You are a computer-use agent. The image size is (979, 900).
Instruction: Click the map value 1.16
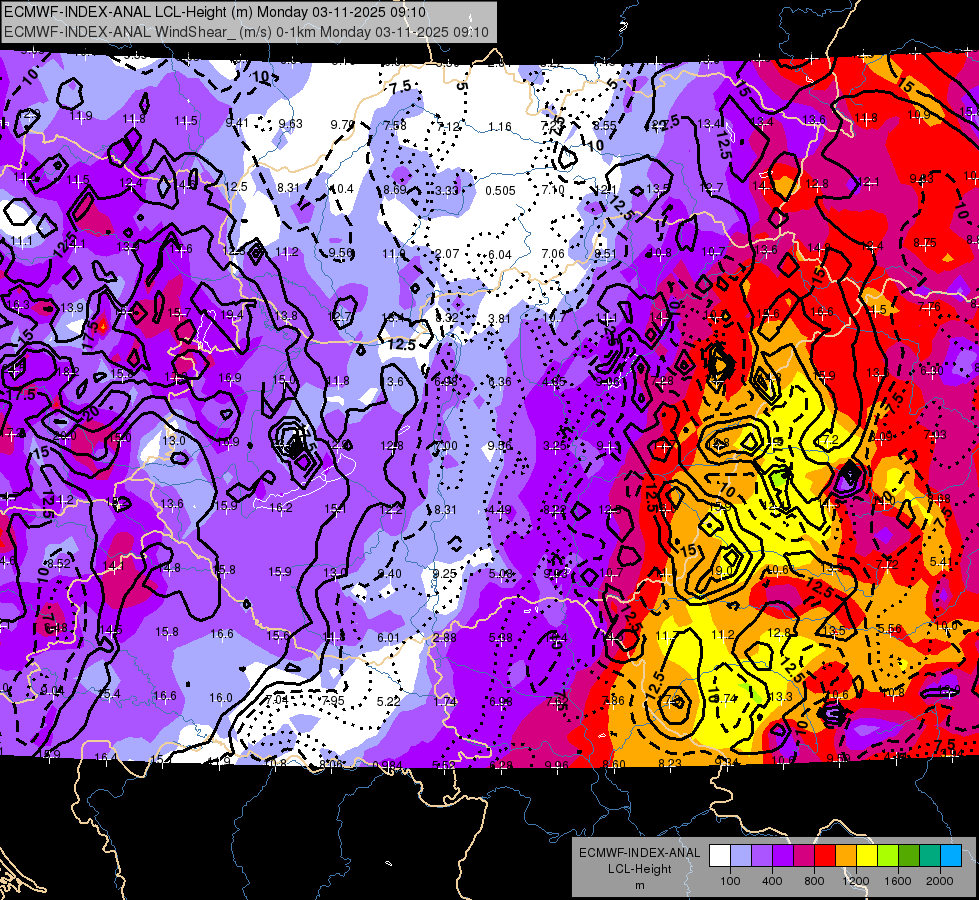(x=499, y=127)
